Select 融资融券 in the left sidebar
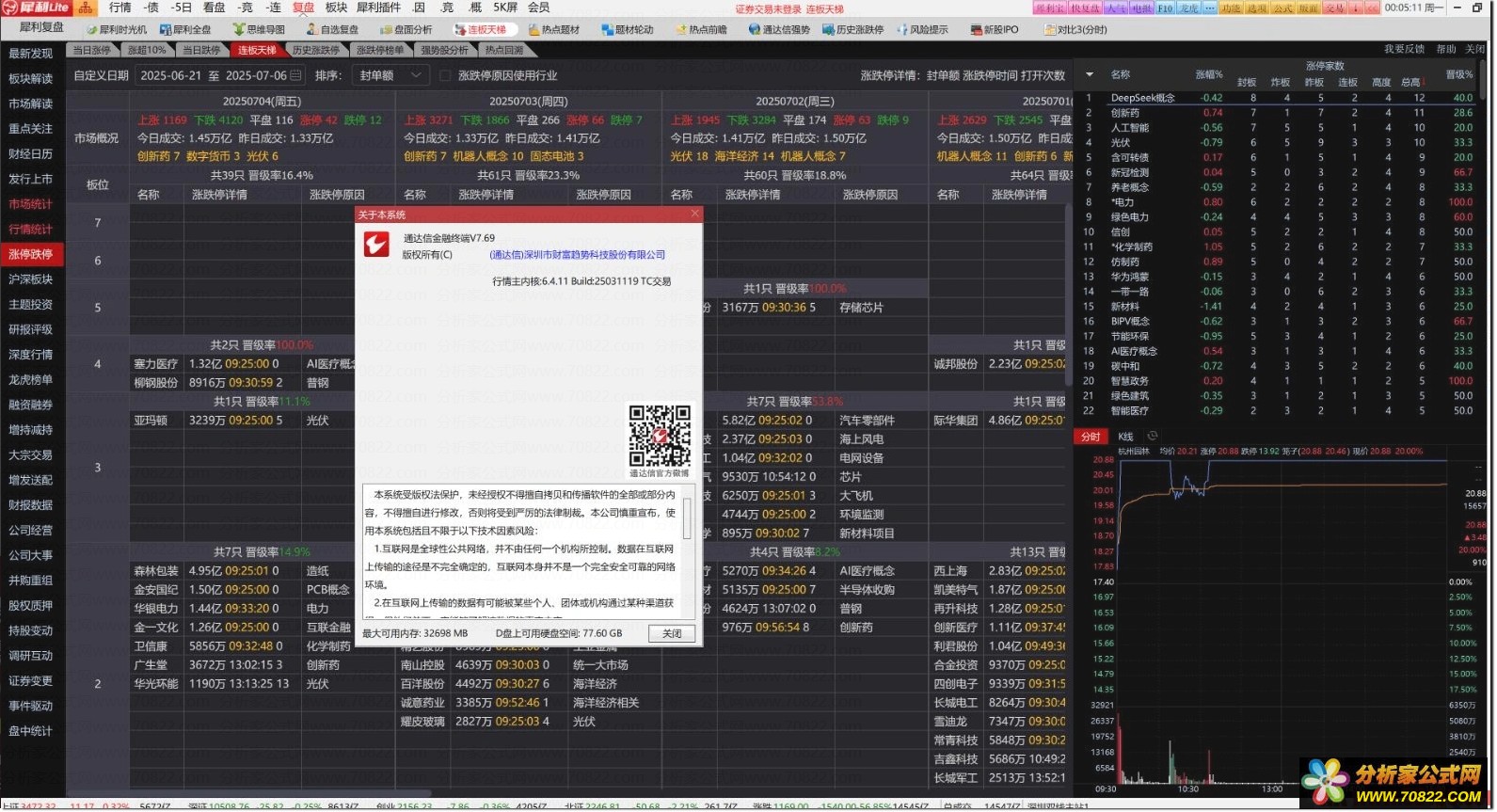 [x=31, y=406]
